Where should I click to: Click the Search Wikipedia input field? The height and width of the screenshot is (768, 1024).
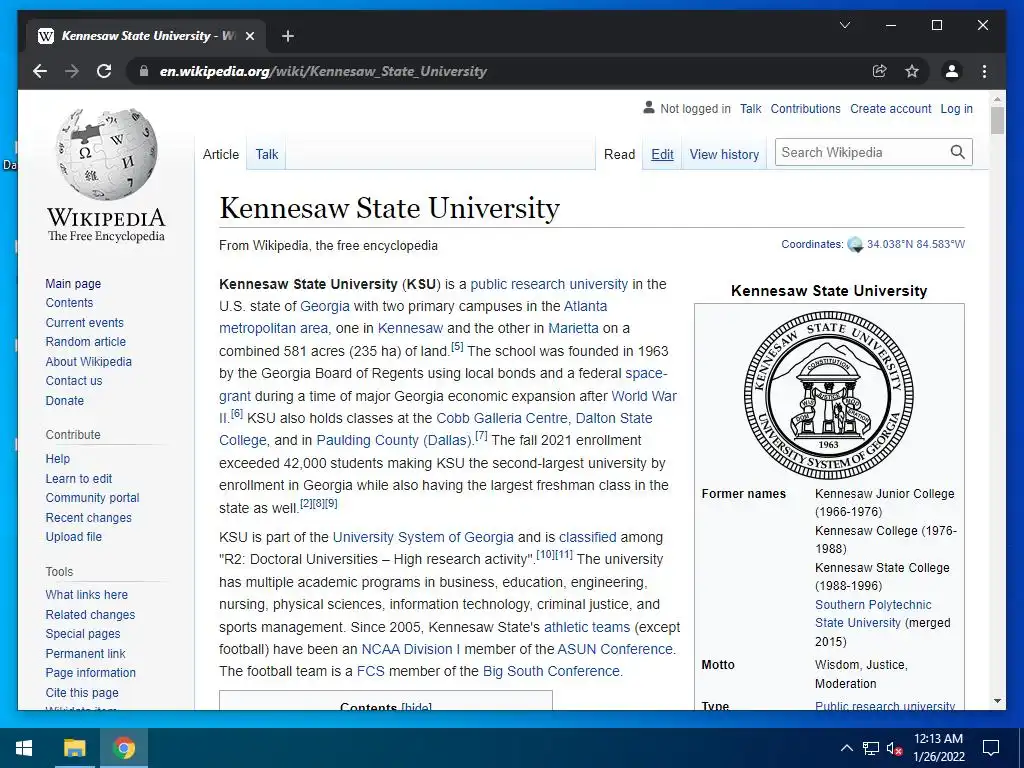(x=862, y=152)
